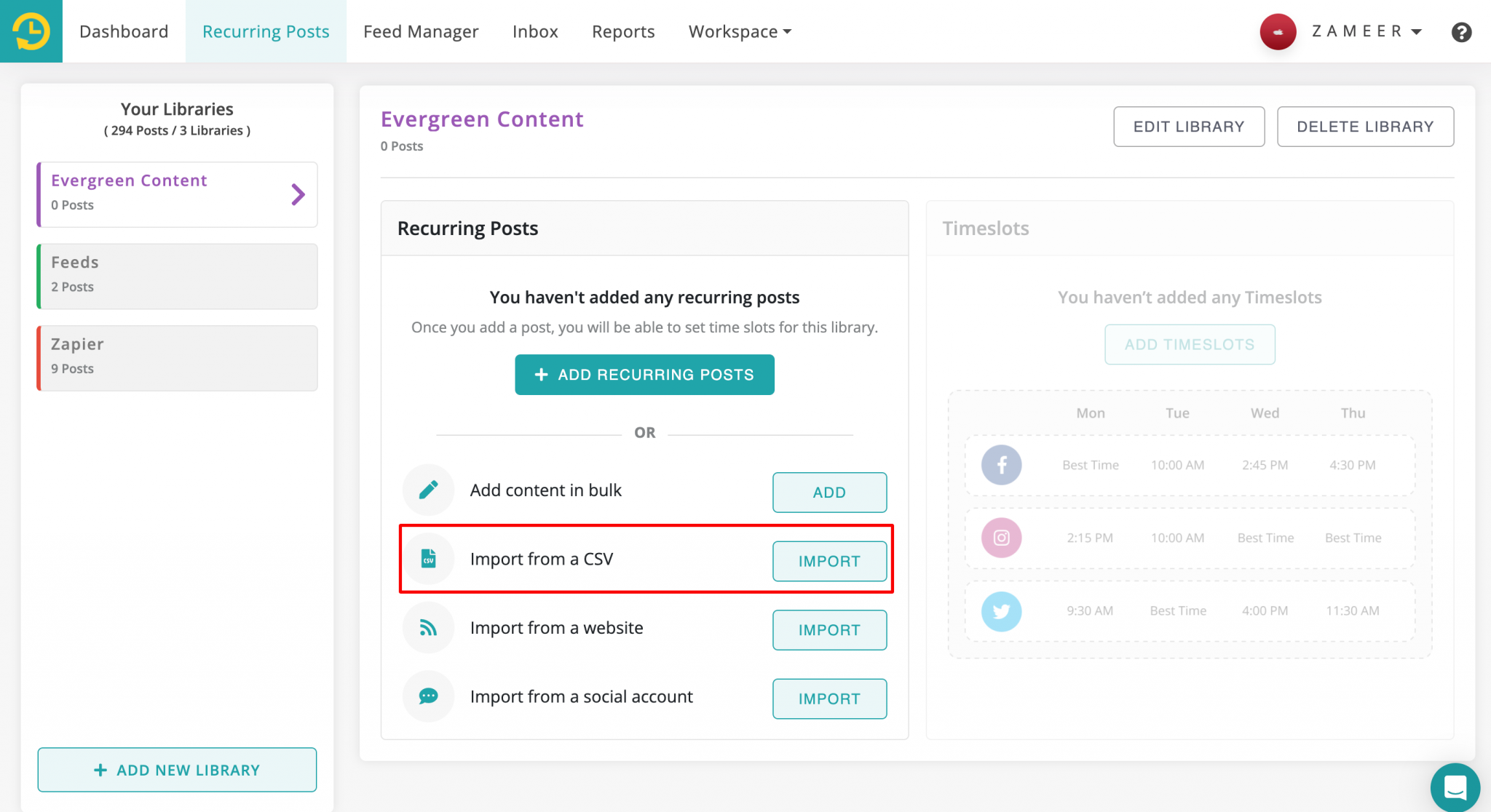Click Add New Library button
This screenshot has height=812, width=1491.
click(x=177, y=770)
